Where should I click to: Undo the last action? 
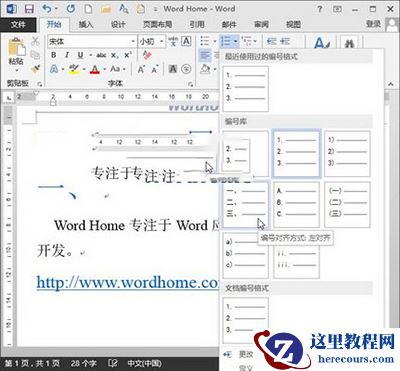[x=48, y=9]
